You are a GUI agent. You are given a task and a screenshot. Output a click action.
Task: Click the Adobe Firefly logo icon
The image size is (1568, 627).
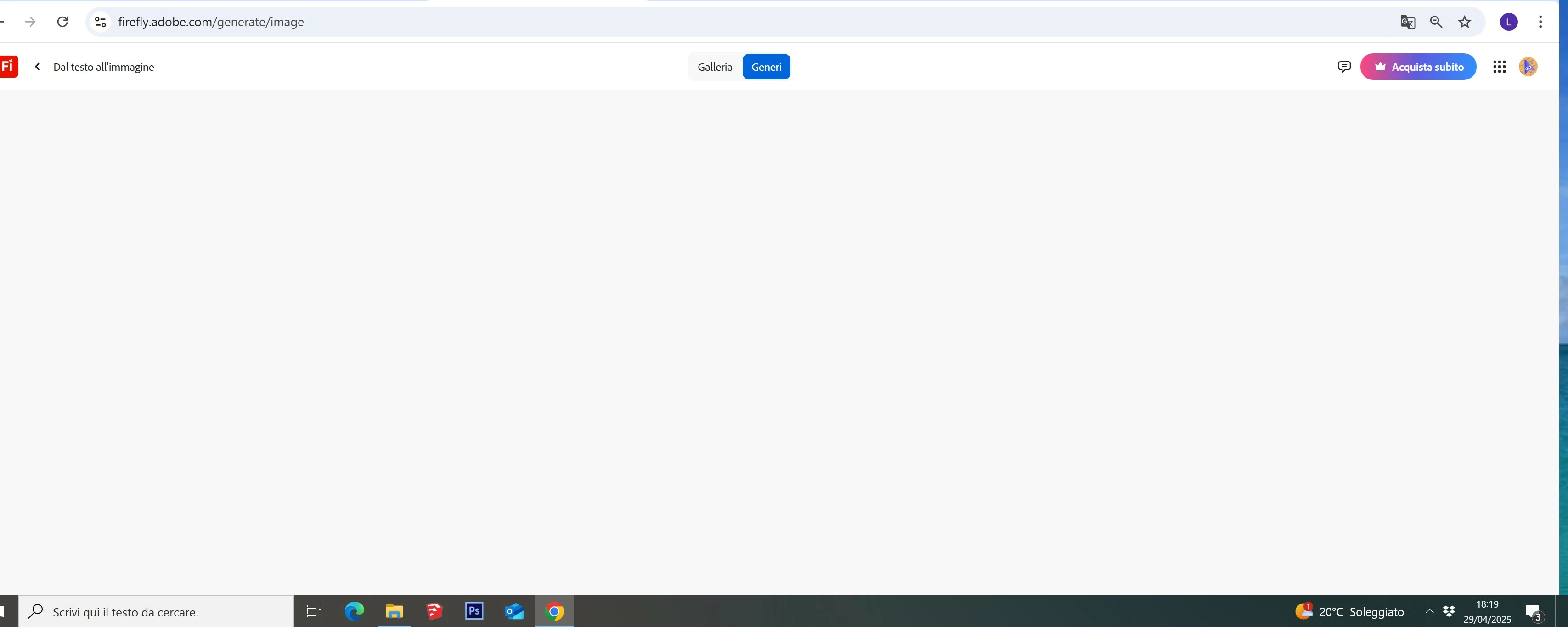[8, 66]
